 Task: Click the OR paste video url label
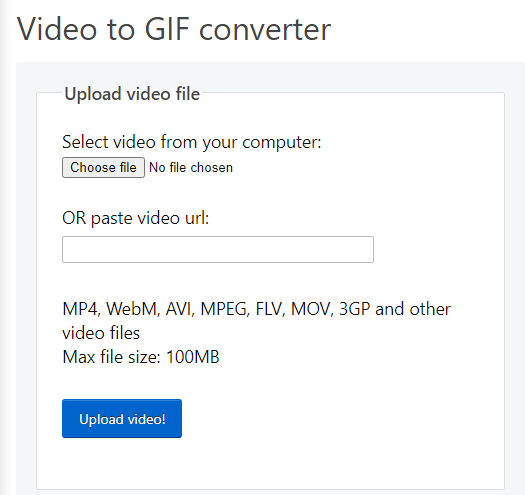coord(136,218)
